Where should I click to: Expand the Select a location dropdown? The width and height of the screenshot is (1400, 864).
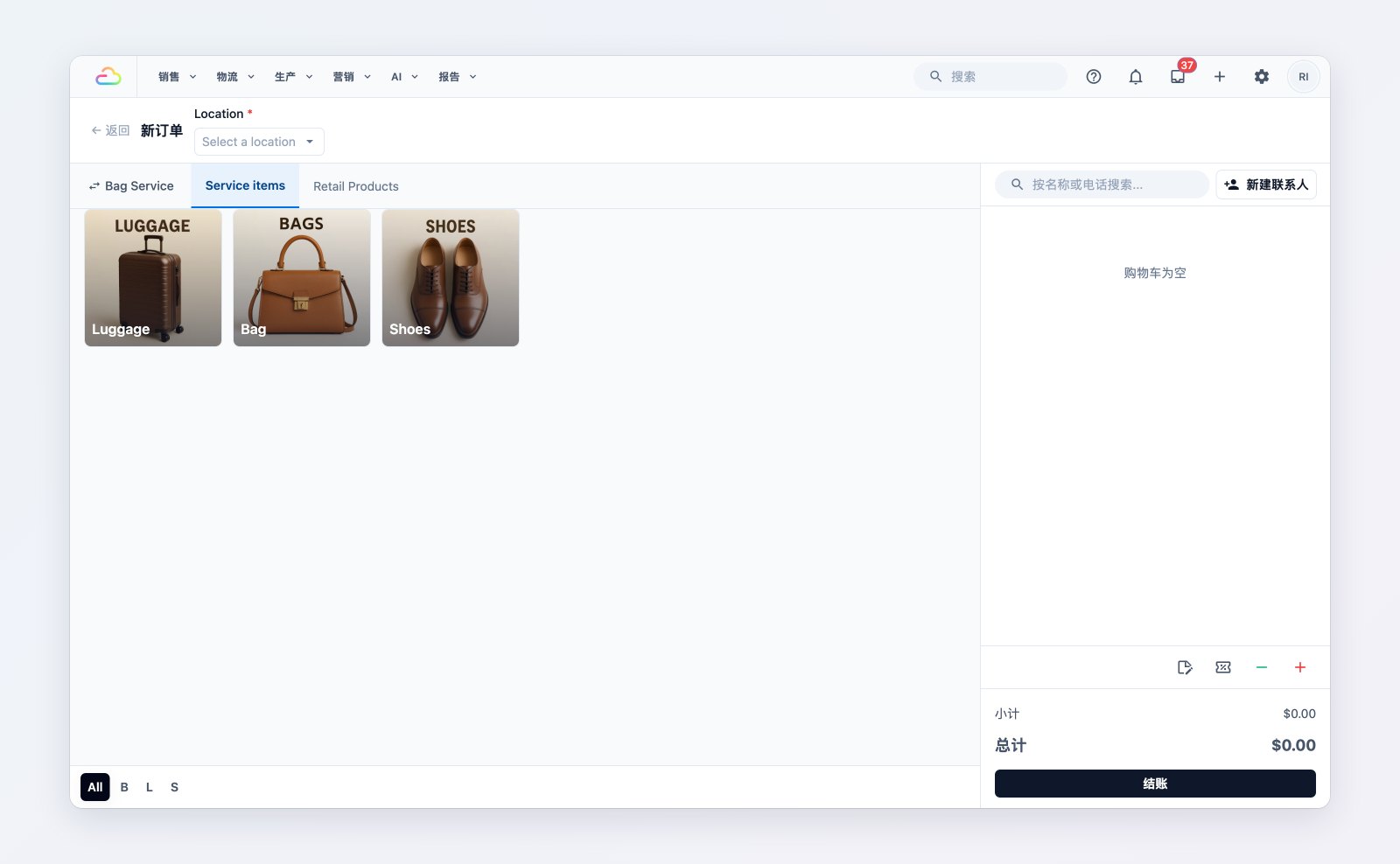pyautogui.click(x=259, y=142)
